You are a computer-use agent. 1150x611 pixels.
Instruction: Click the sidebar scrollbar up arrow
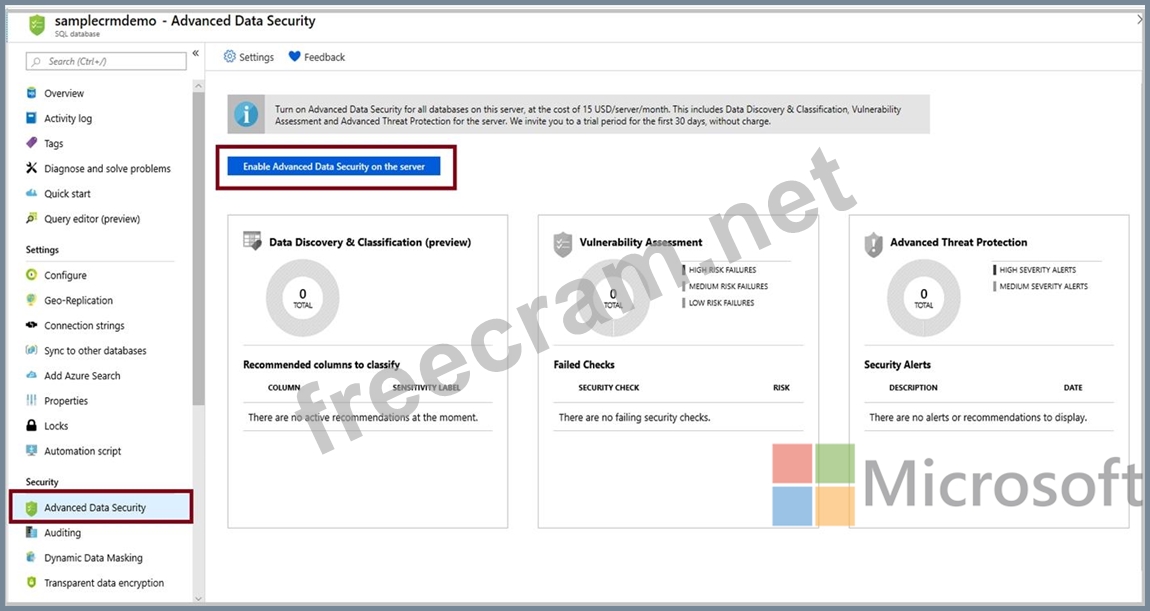click(x=198, y=86)
